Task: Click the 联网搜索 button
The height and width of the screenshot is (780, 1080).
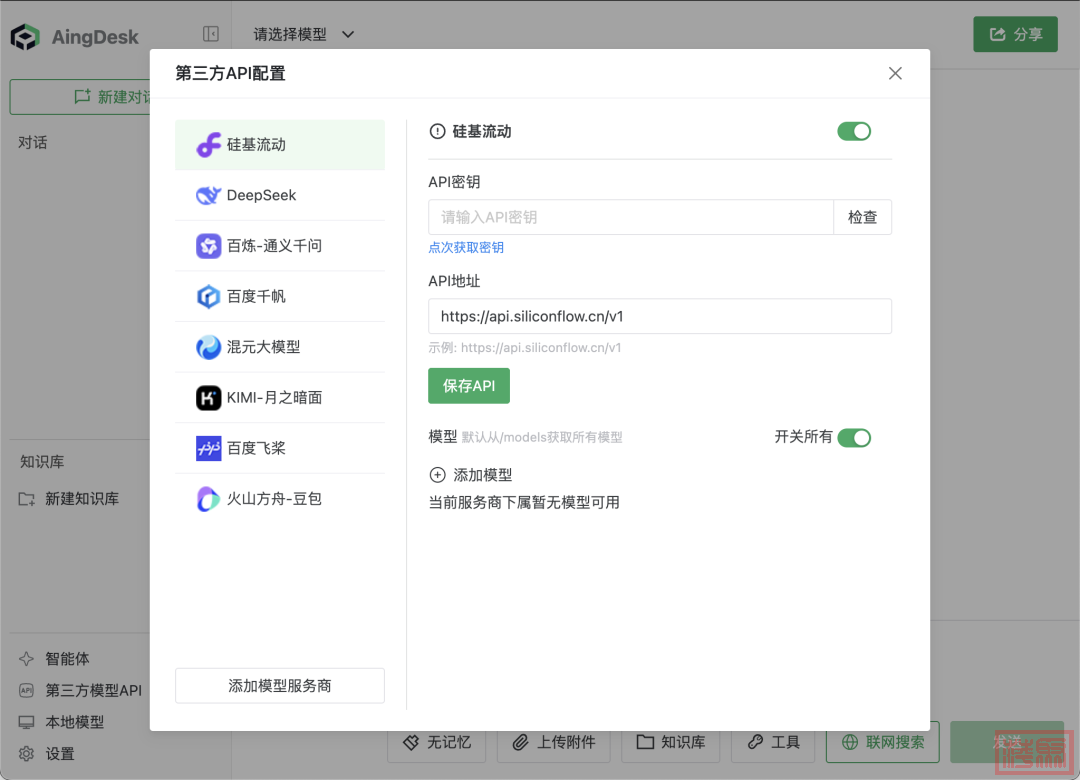Action: (x=883, y=742)
